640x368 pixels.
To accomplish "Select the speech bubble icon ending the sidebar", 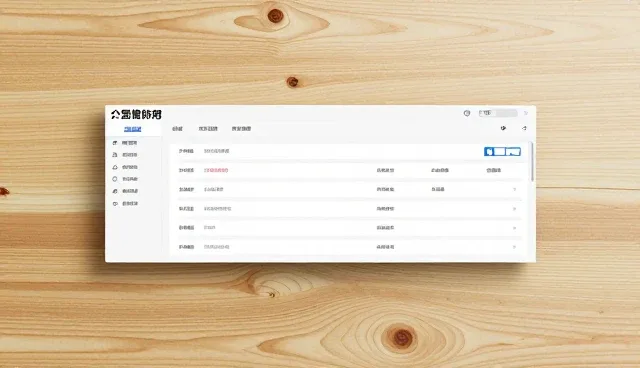I will point(115,203).
